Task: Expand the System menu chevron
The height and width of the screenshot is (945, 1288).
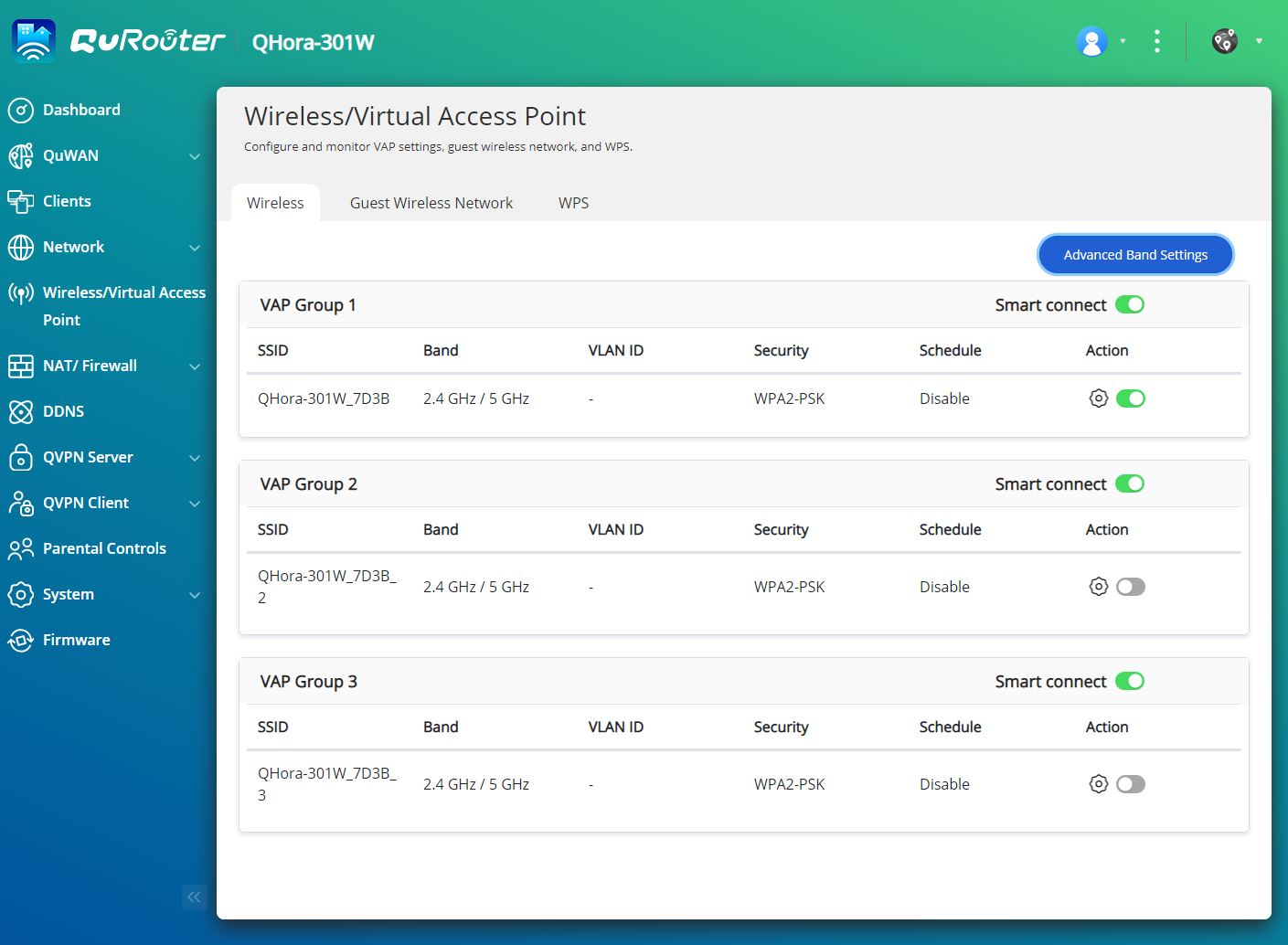Action: pyautogui.click(x=195, y=595)
